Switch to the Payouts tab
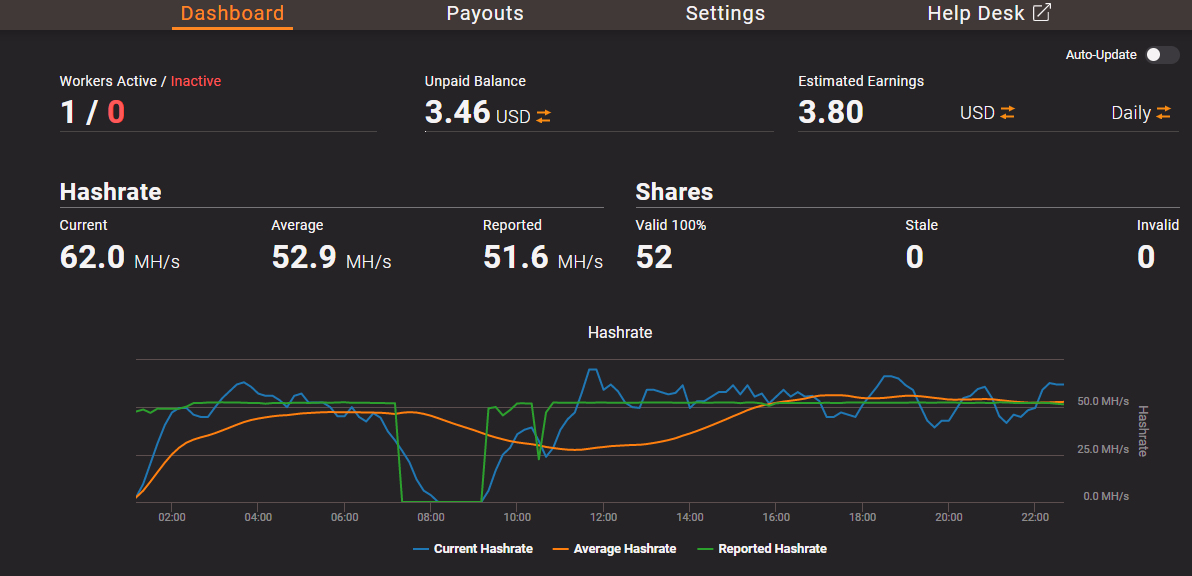The width and height of the screenshot is (1192, 576). point(485,14)
